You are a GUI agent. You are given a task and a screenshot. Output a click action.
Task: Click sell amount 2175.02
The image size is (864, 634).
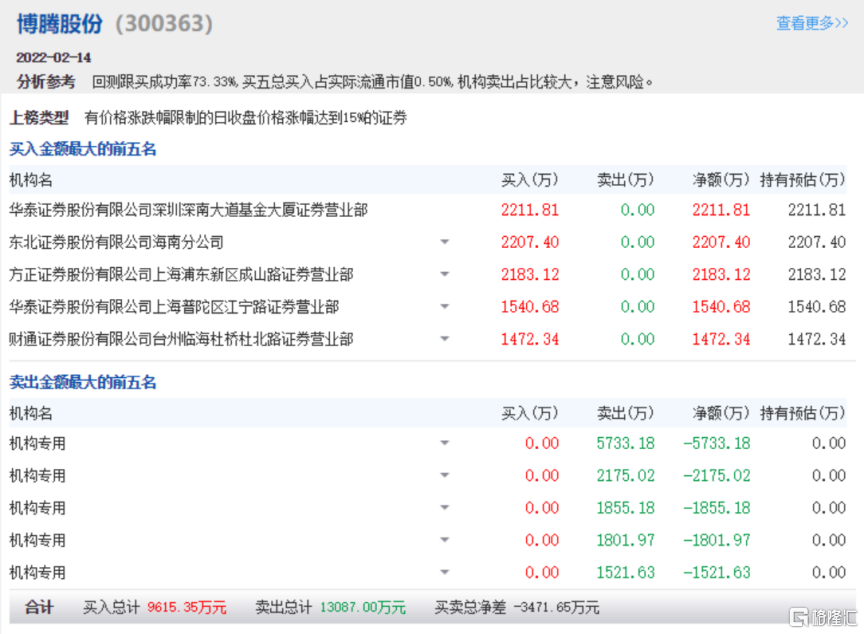[625, 475]
